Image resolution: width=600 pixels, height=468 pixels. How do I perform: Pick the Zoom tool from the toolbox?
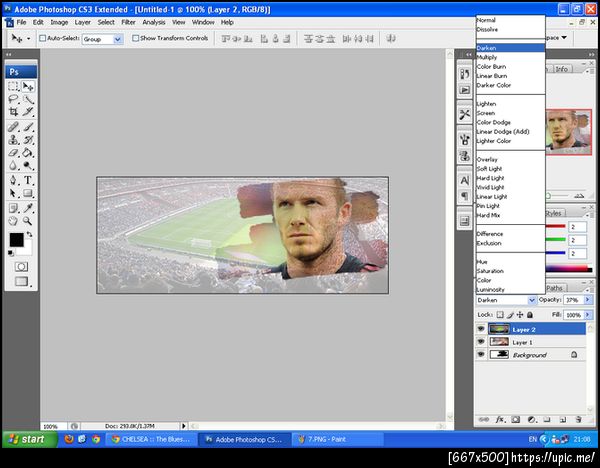click(x=28, y=220)
